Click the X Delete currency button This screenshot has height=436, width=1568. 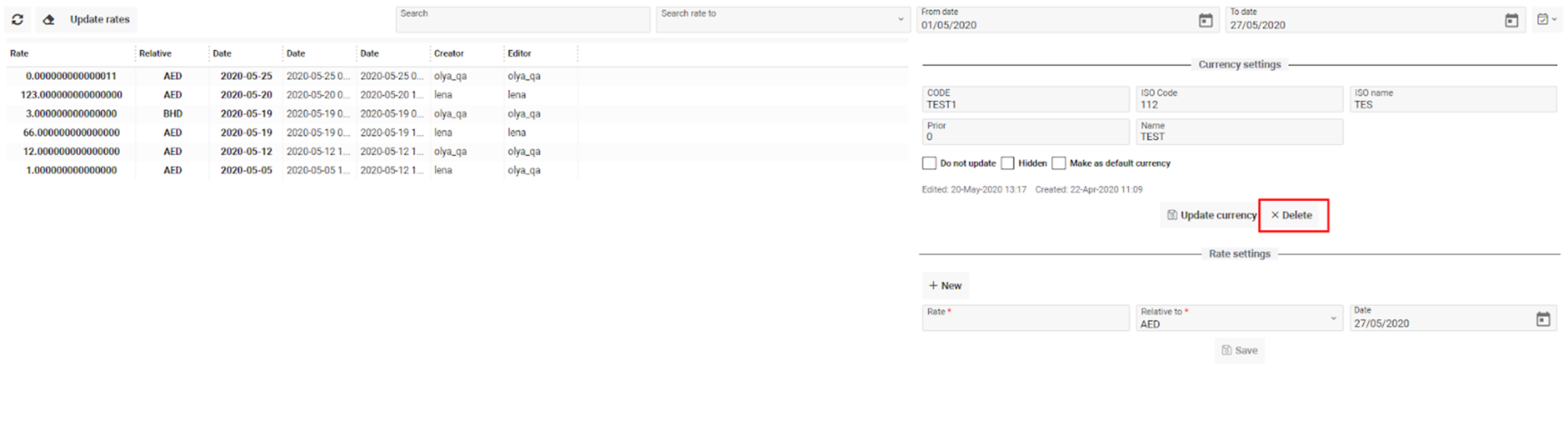coord(1292,215)
